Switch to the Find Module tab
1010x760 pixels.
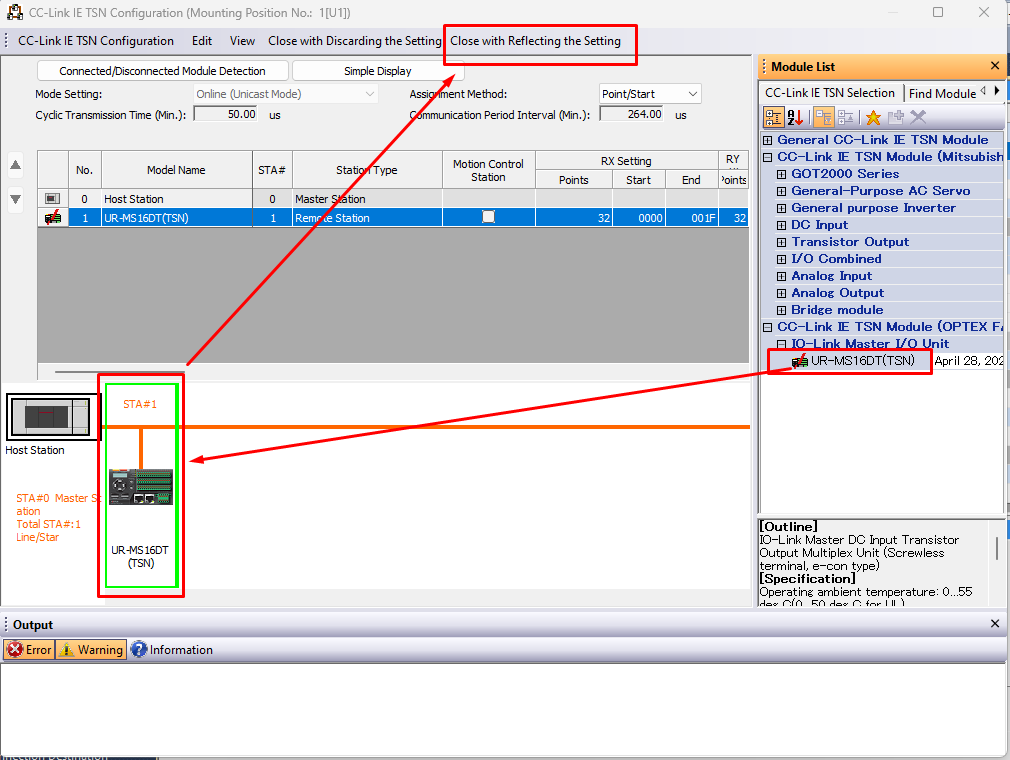point(942,93)
